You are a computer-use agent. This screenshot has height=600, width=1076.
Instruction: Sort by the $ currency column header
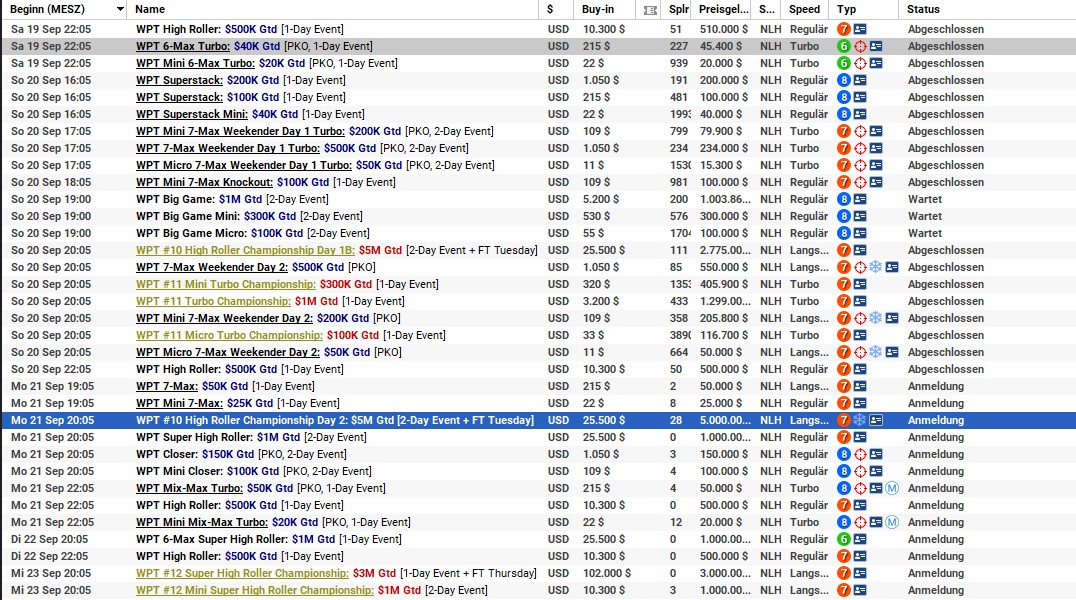550,10
